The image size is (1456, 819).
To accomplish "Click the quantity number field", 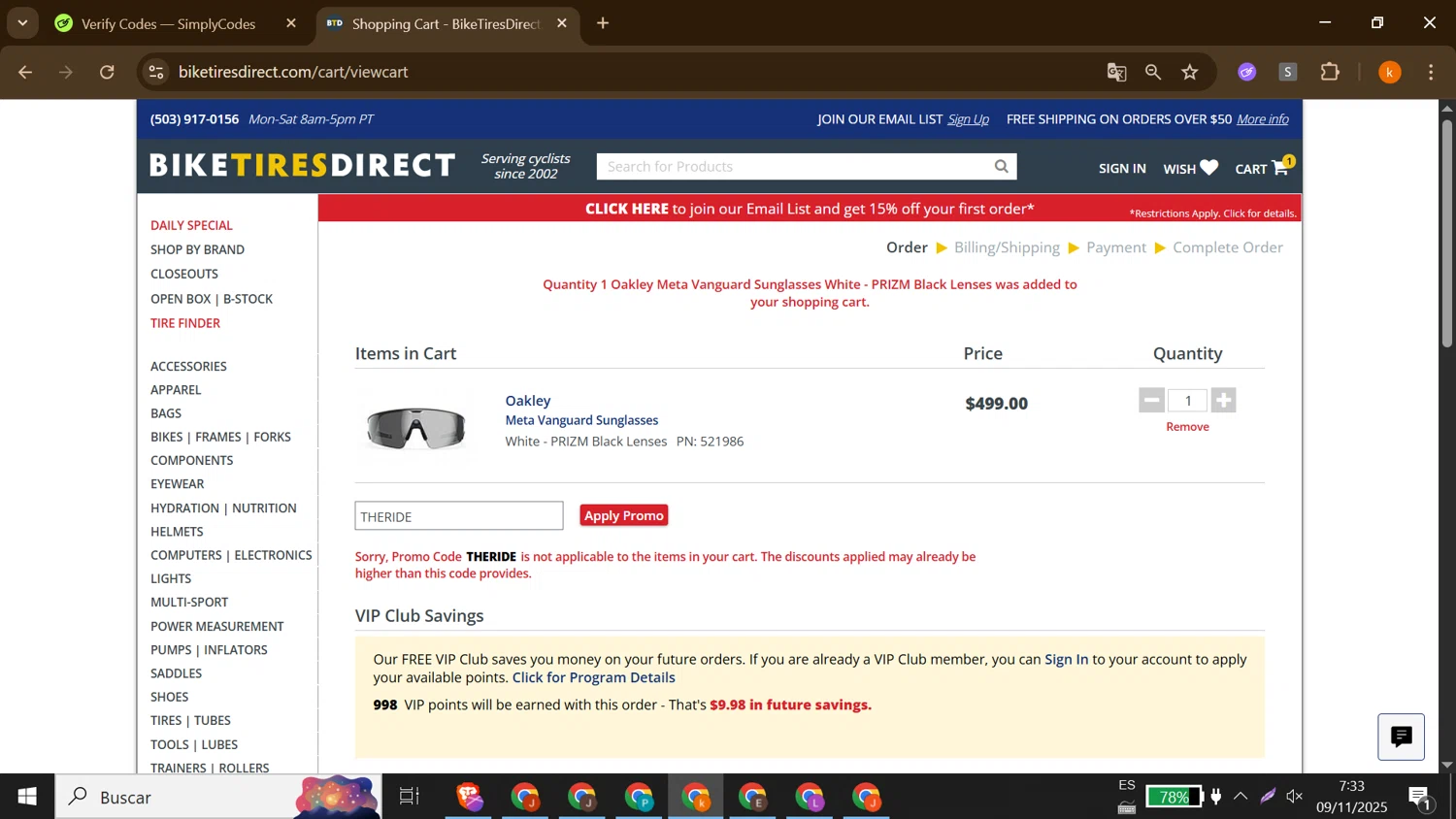I will pyautogui.click(x=1187, y=400).
